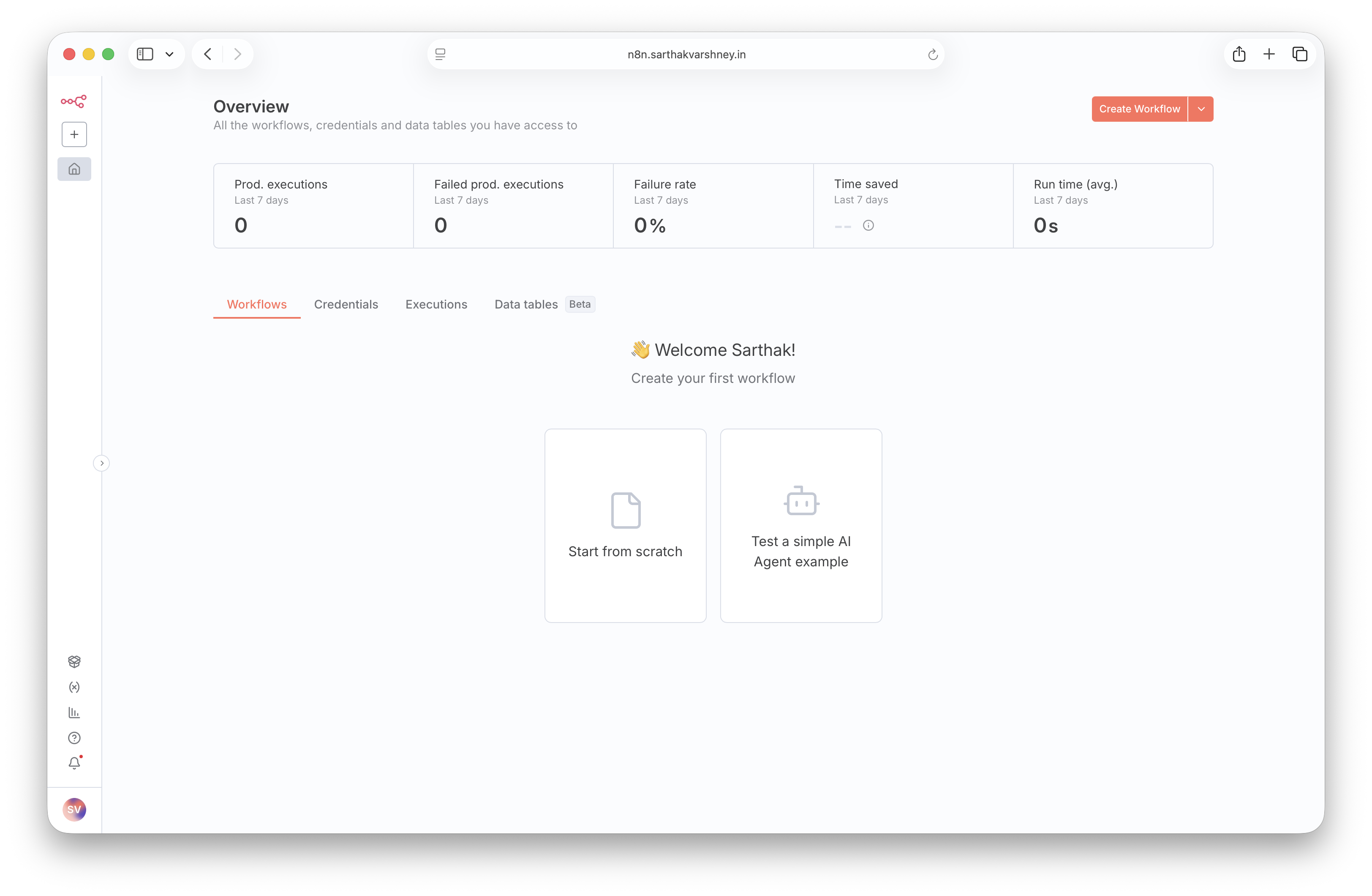The height and width of the screenshot is (896, 1372).
Task: Click the Safari address bar
Action: (x=686, y=54)
